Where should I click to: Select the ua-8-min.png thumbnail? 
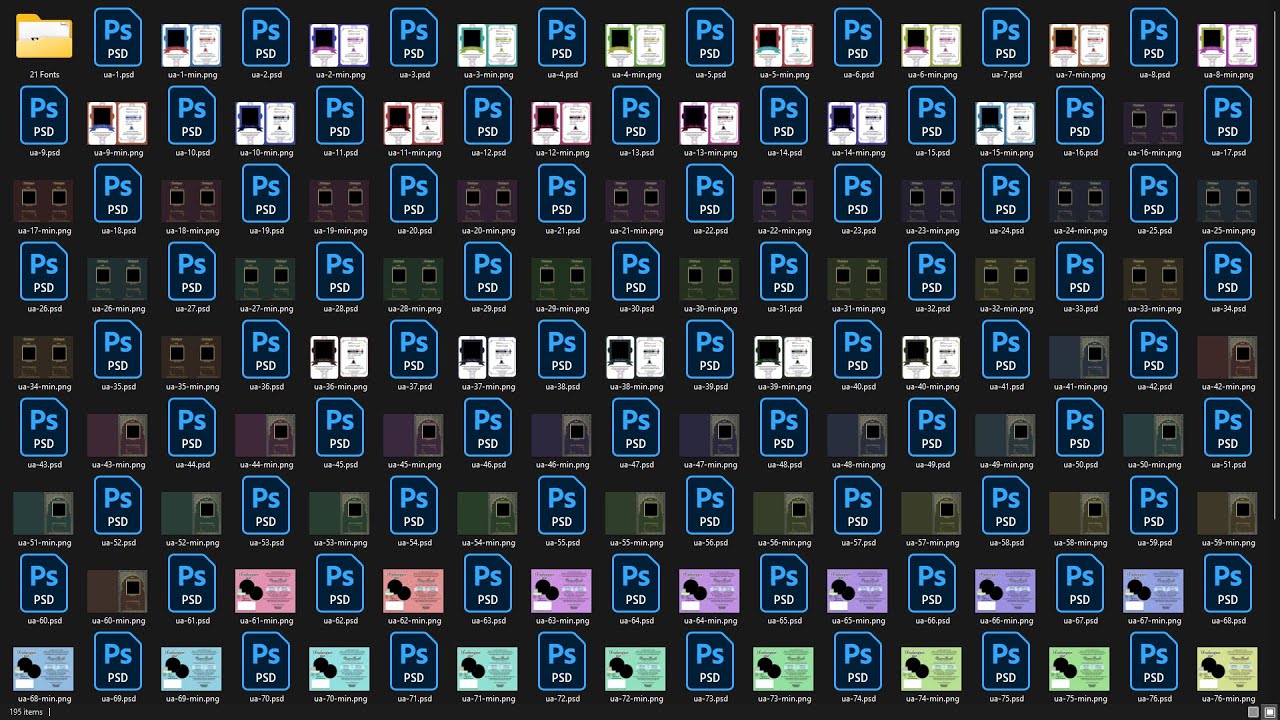[x=1228, y=46]
